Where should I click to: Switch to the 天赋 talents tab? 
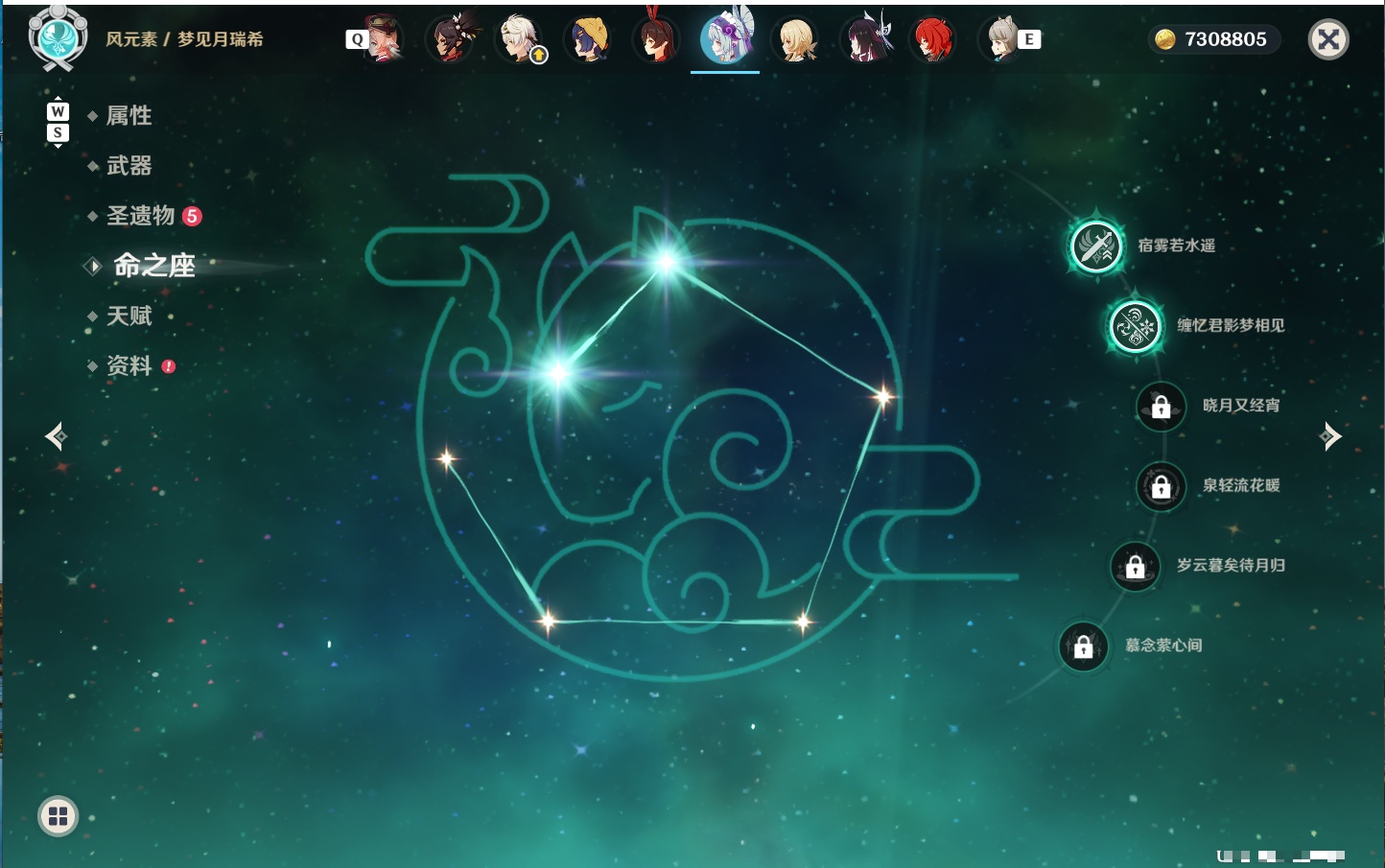tap(129, 316)
